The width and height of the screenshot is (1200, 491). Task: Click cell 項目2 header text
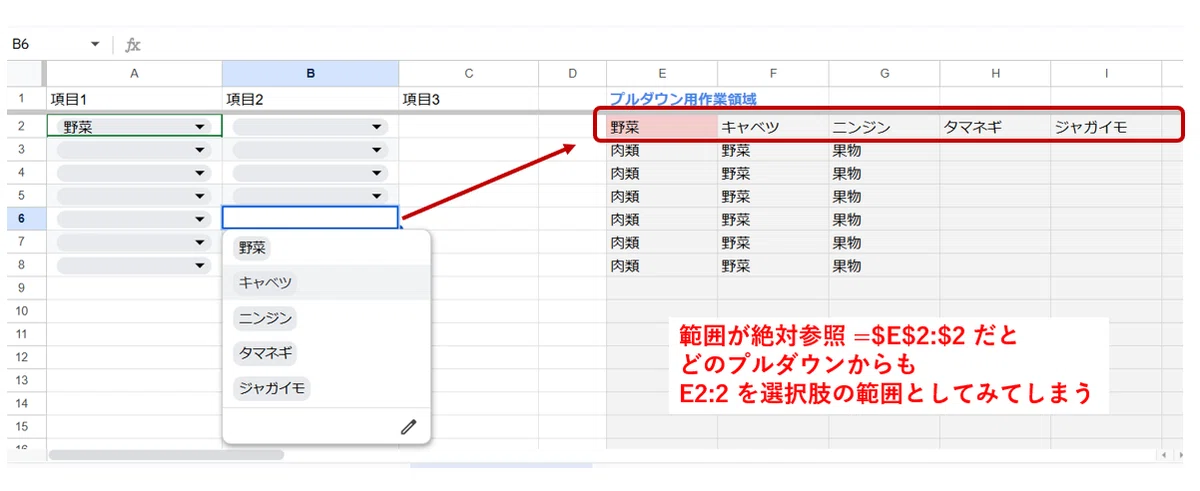point(245,99)
